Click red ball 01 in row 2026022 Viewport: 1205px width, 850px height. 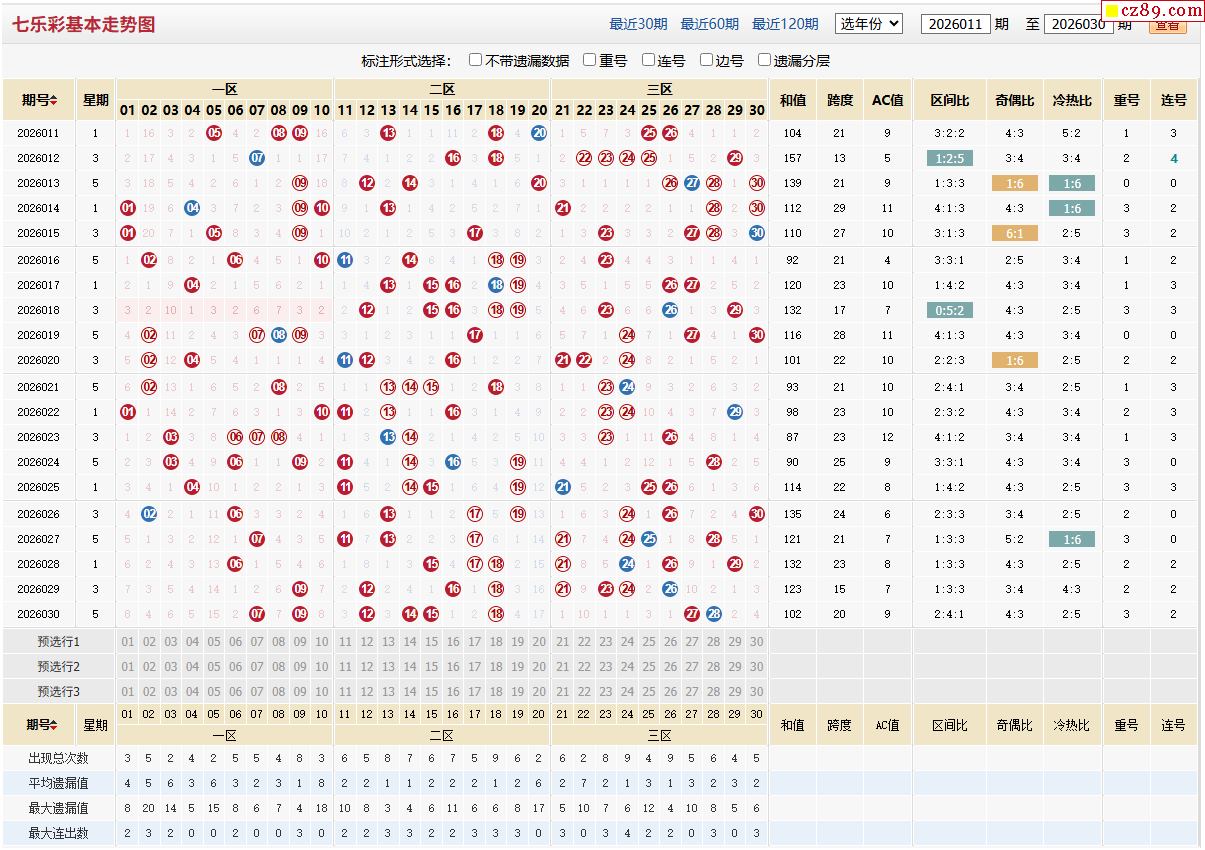pos(127,412)
